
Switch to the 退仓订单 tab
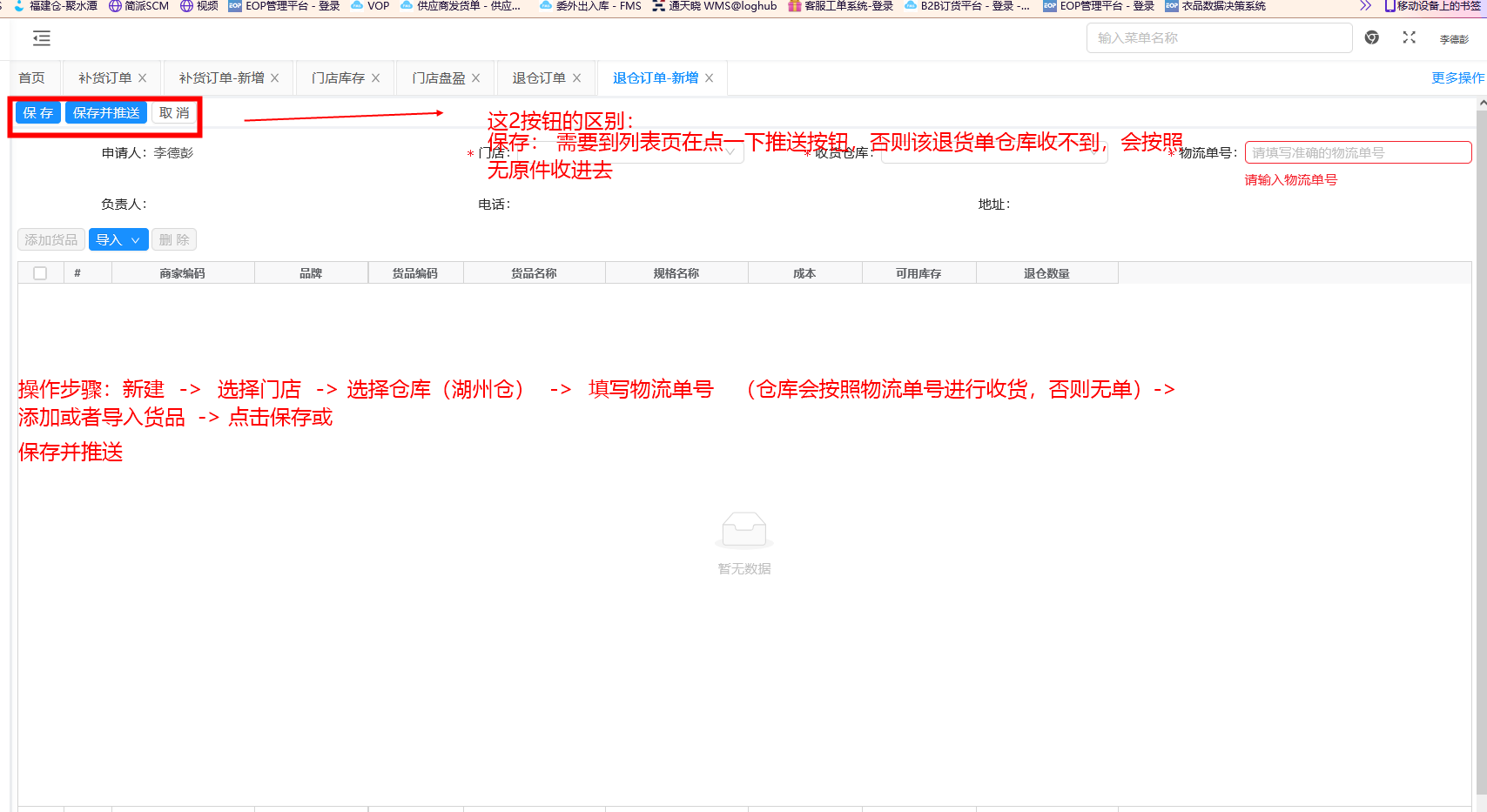538,78
